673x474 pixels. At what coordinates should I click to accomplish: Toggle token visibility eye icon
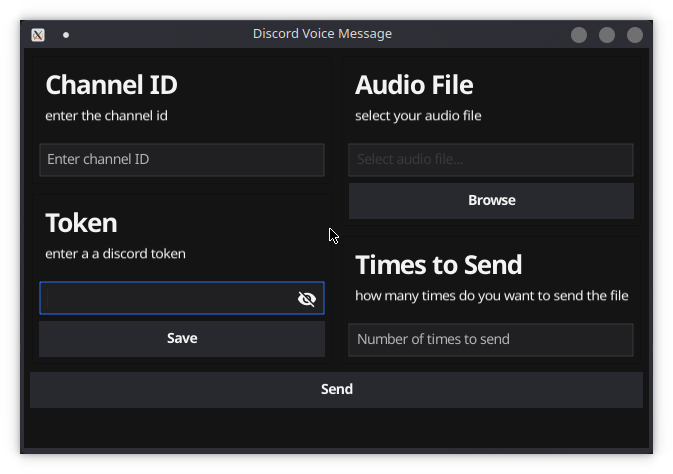tap(306, 299)
